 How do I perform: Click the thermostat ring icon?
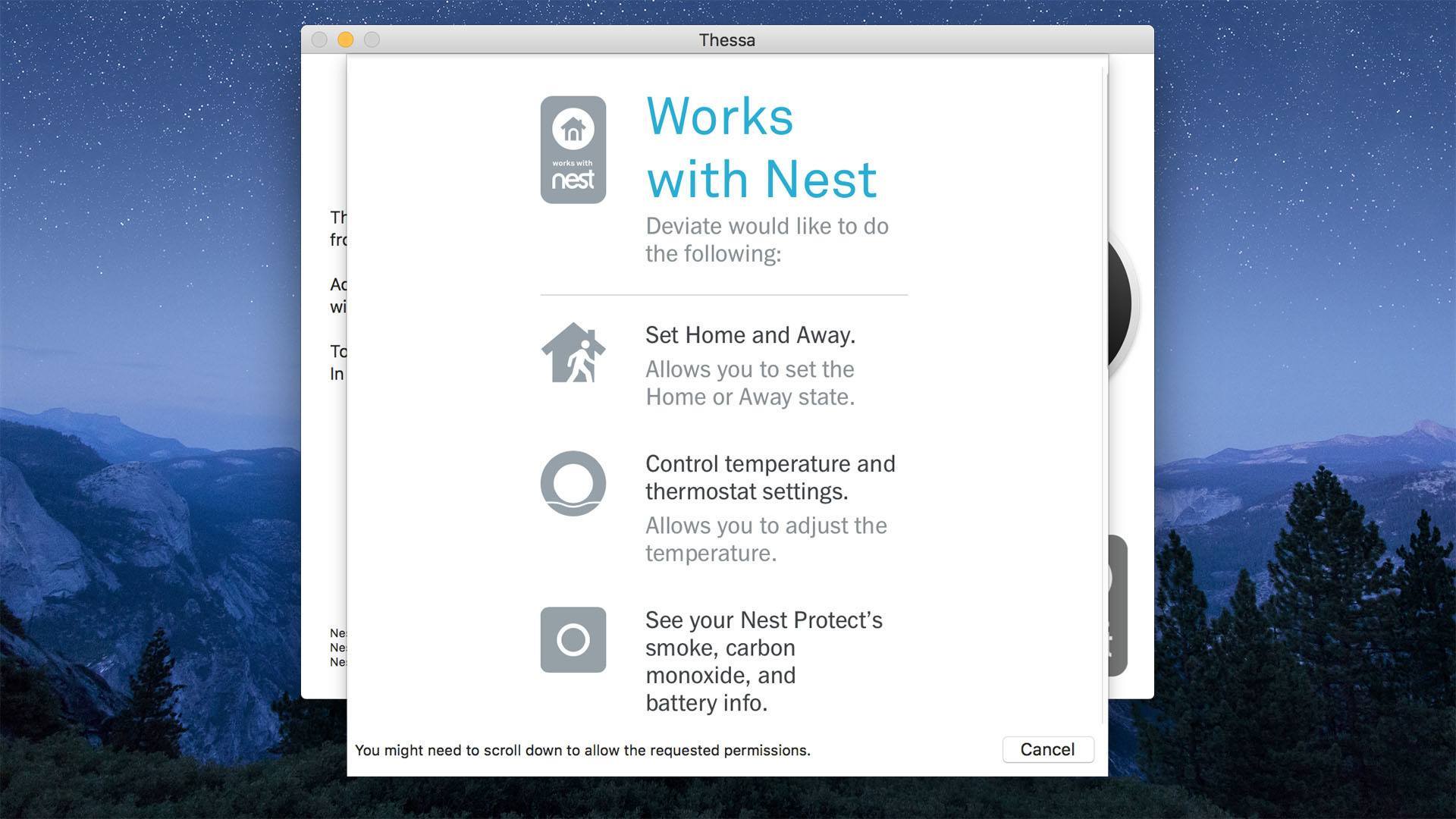pos(573,483)
